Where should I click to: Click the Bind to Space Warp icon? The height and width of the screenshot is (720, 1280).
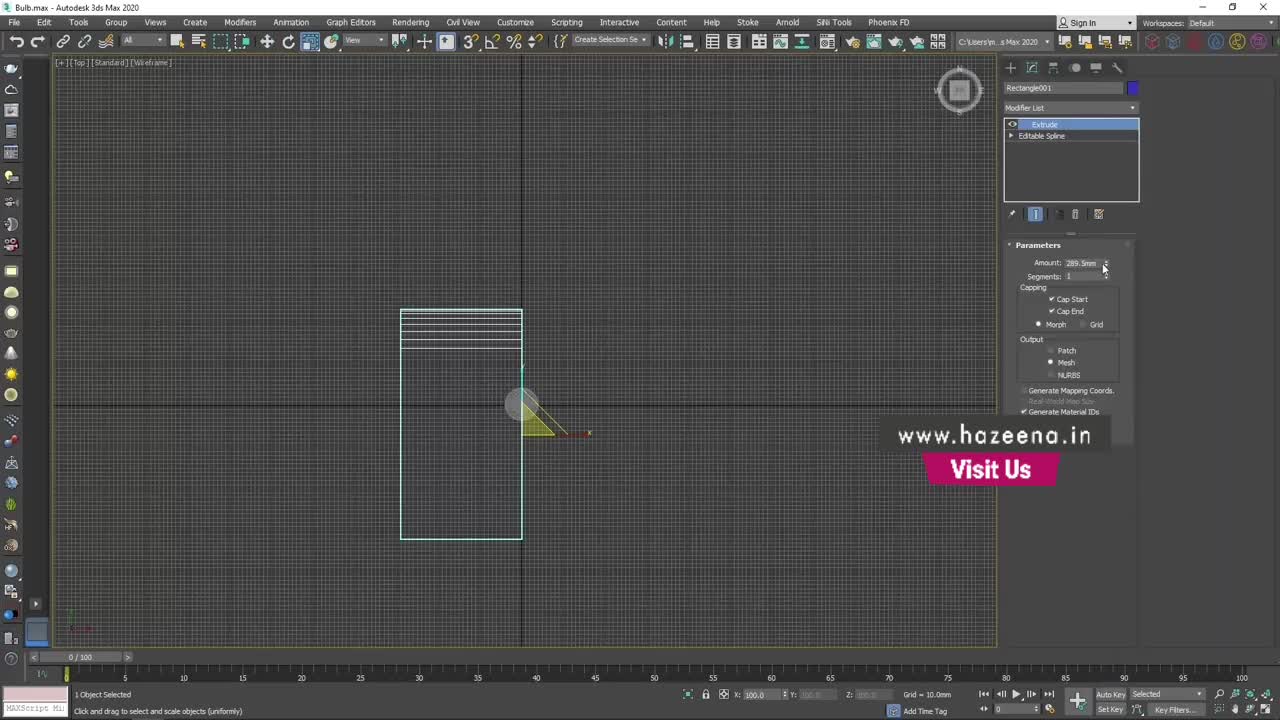[106, 41]
